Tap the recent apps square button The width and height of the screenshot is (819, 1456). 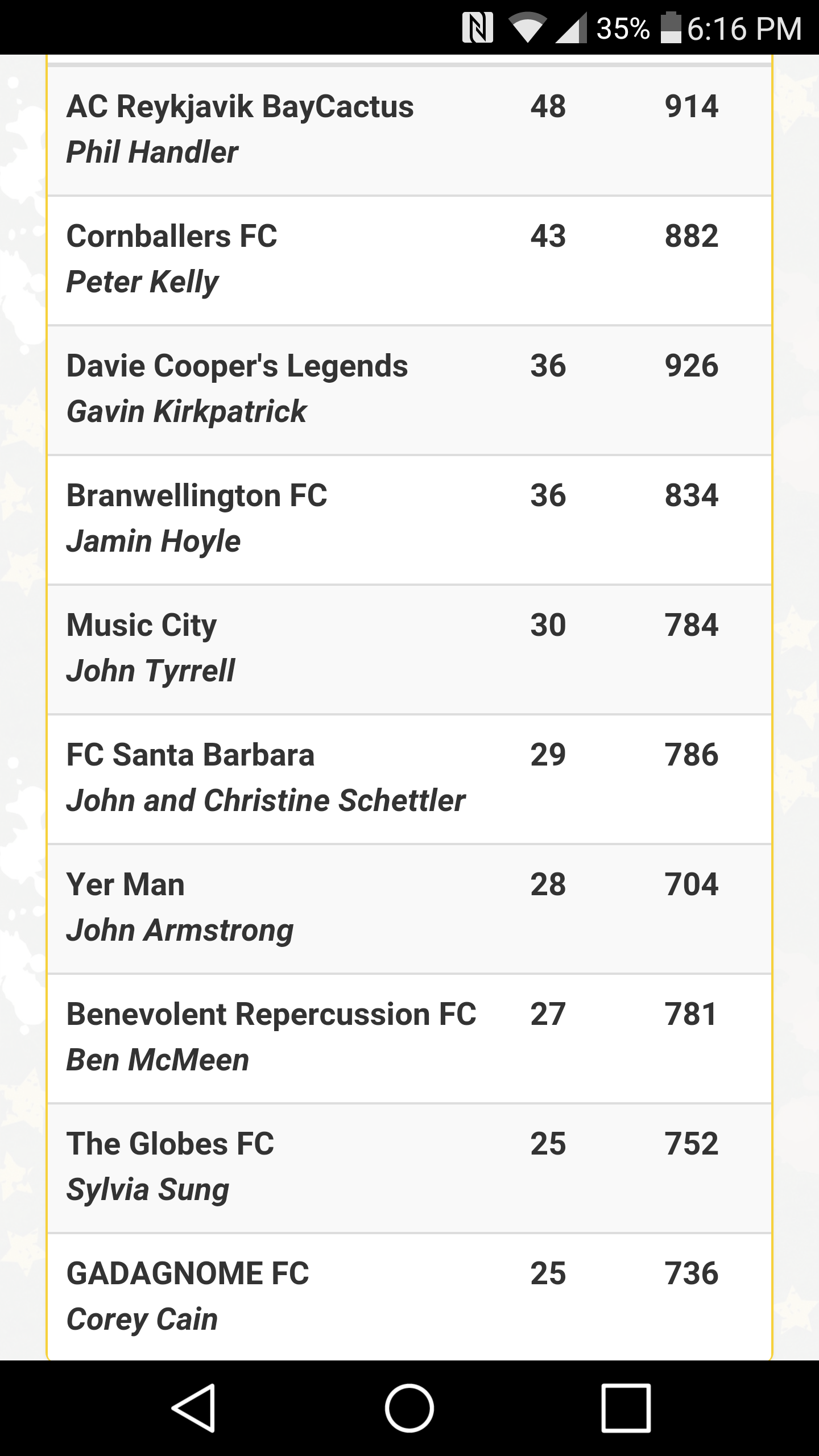(x=626, y=1408)
